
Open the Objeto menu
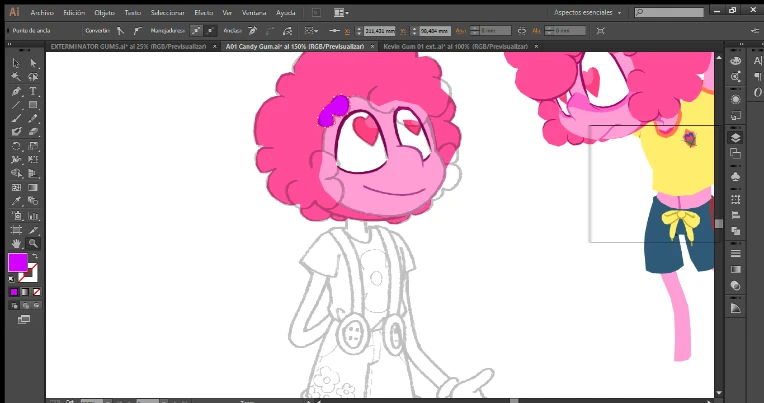pos(105,13)
